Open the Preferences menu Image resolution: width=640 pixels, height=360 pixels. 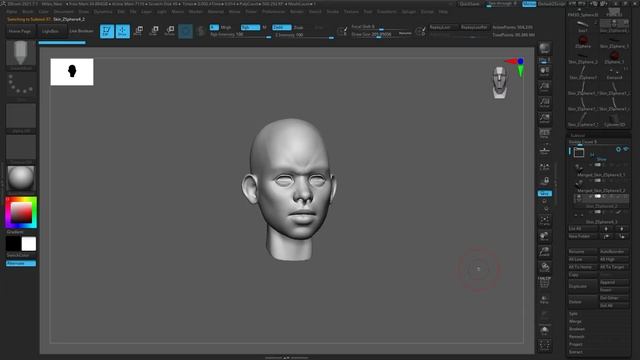tap(273, 12)
